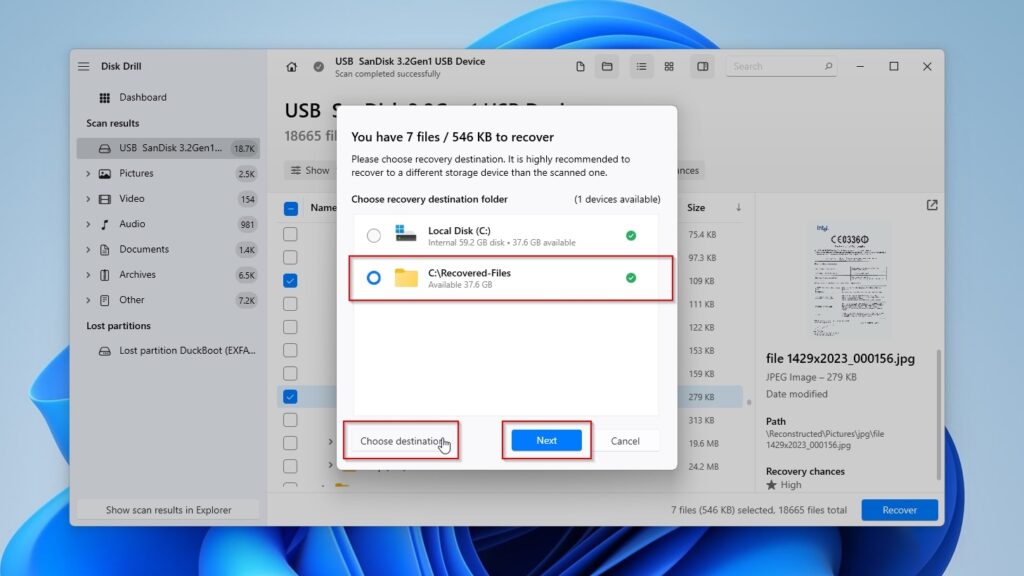Click the Name column header
This screenshot has height=576, width=1024.
click(x=323, y=208)
